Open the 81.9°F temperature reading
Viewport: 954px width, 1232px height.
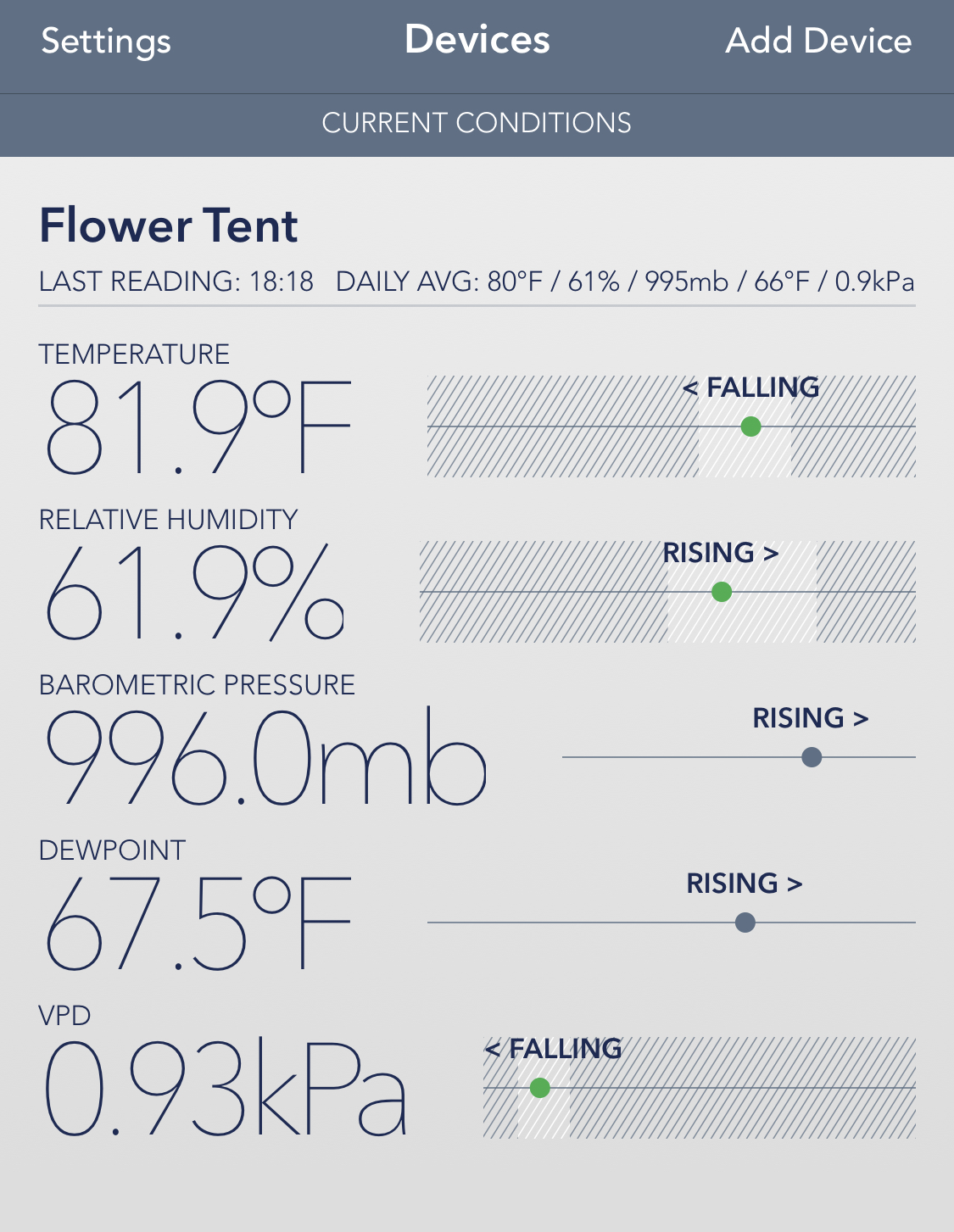point(198,427)
